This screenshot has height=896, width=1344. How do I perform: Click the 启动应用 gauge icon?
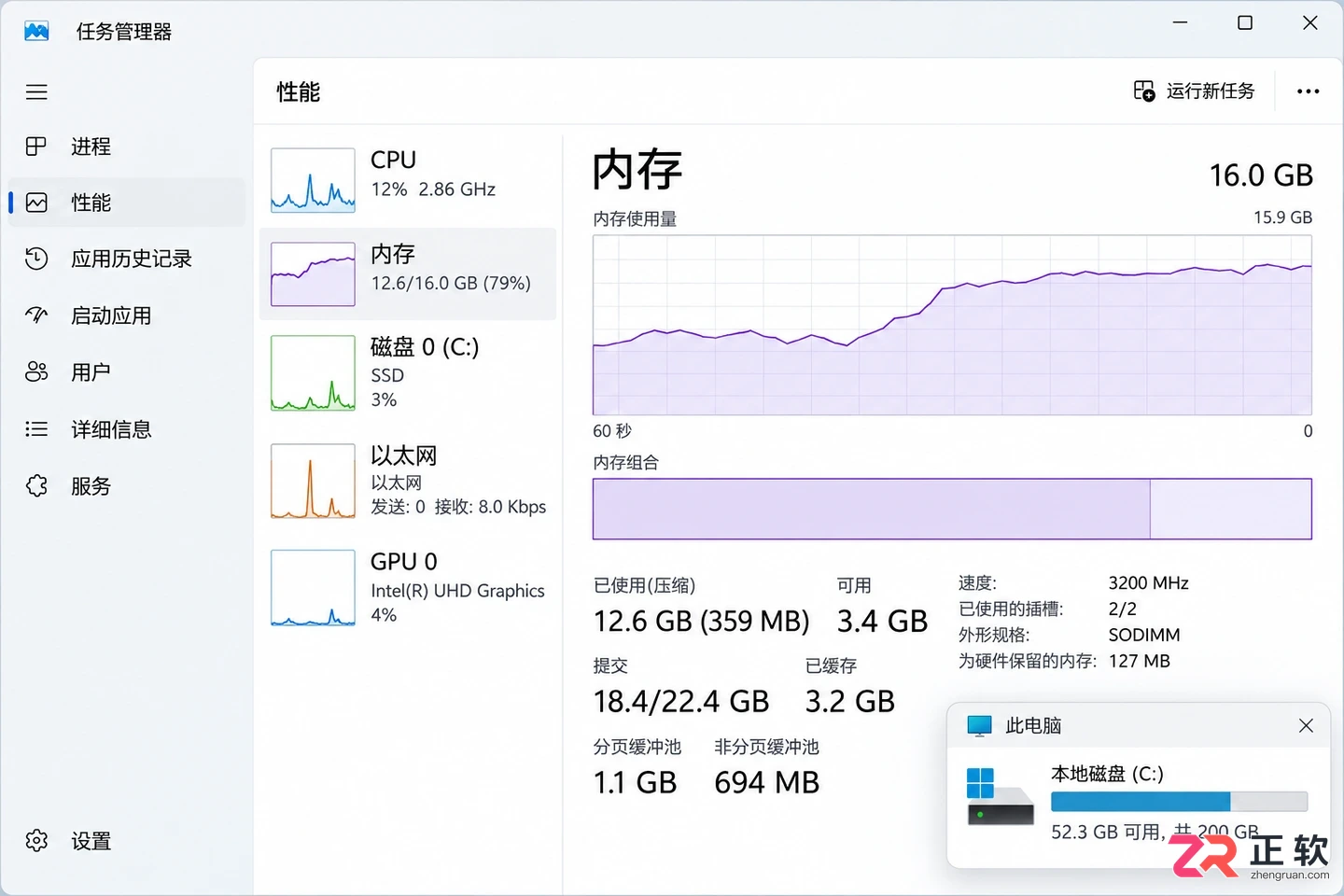point(36,315)
